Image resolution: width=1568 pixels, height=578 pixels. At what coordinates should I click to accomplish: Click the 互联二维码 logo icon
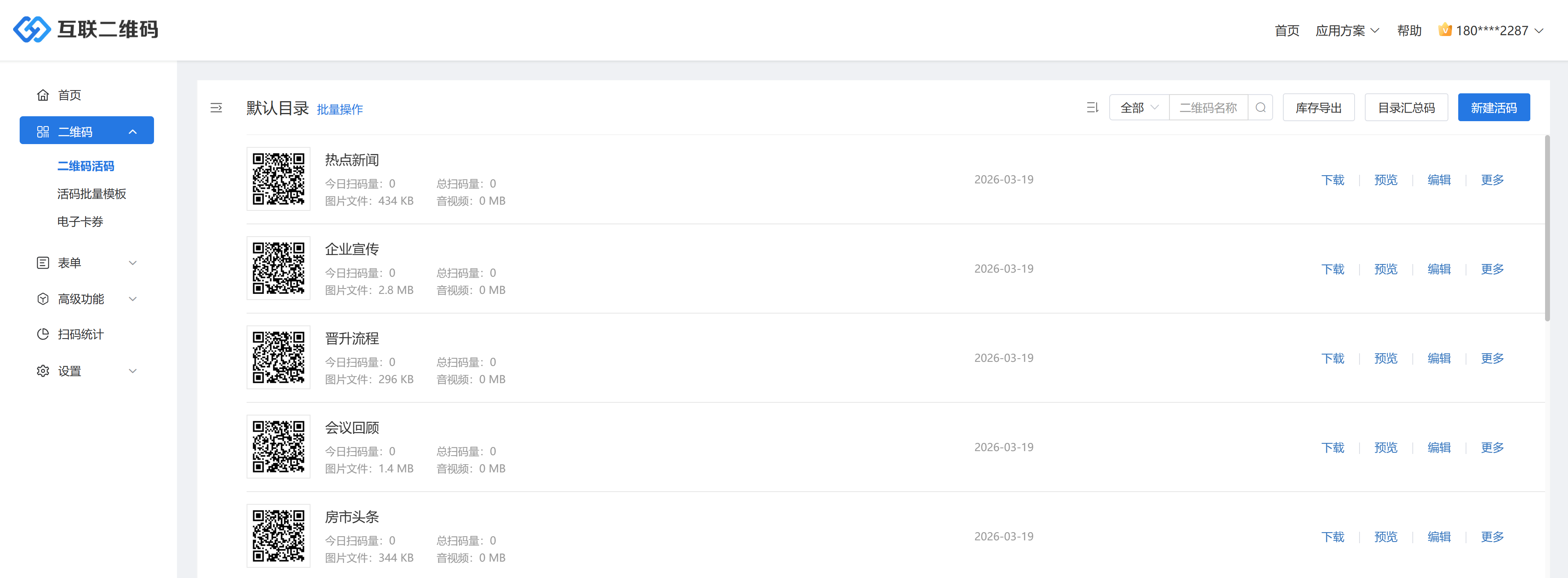pos(32,29)
